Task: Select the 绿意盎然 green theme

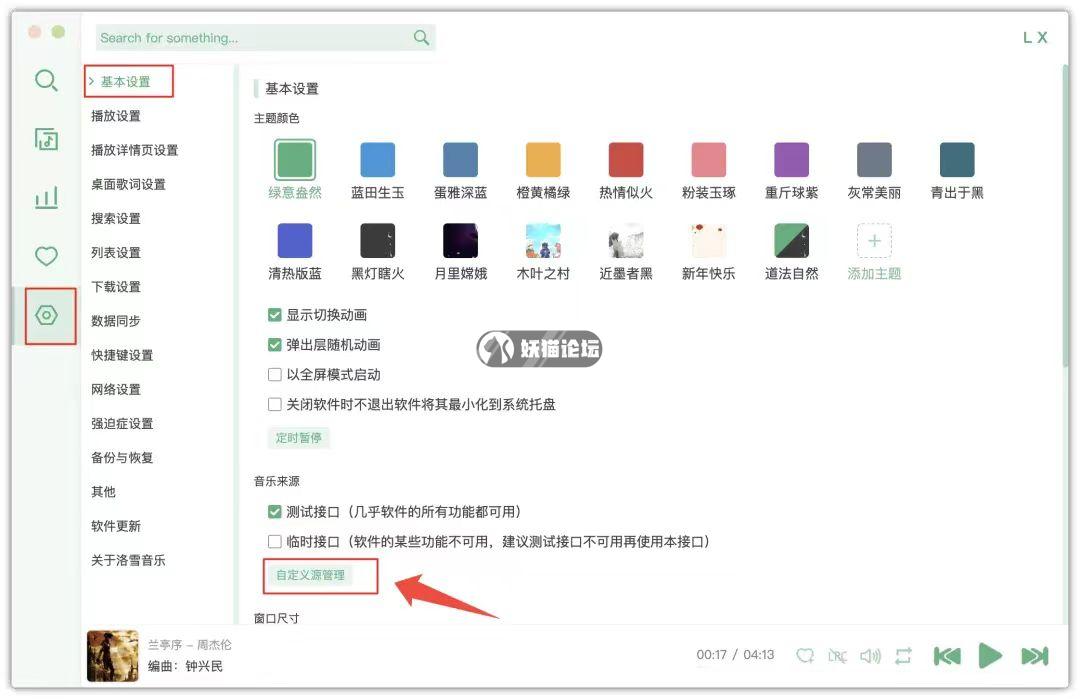Action: click(x=295, y=160)
